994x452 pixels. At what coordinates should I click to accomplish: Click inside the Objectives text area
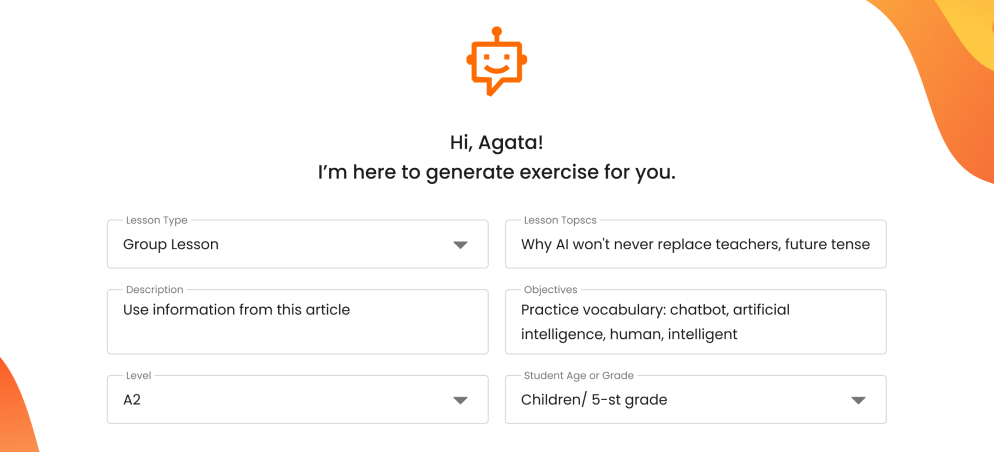pyautogui.click(x=695, y=321)
